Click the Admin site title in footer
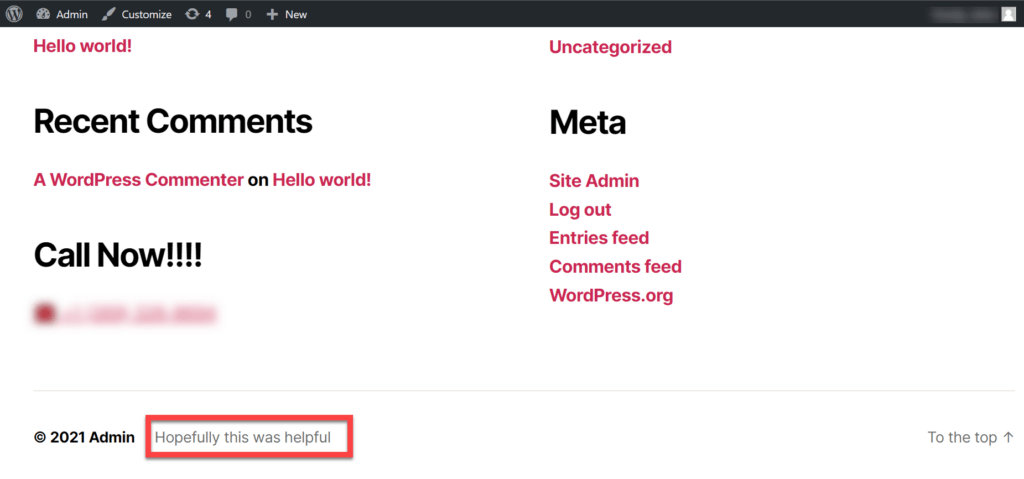 pos(112,437)
